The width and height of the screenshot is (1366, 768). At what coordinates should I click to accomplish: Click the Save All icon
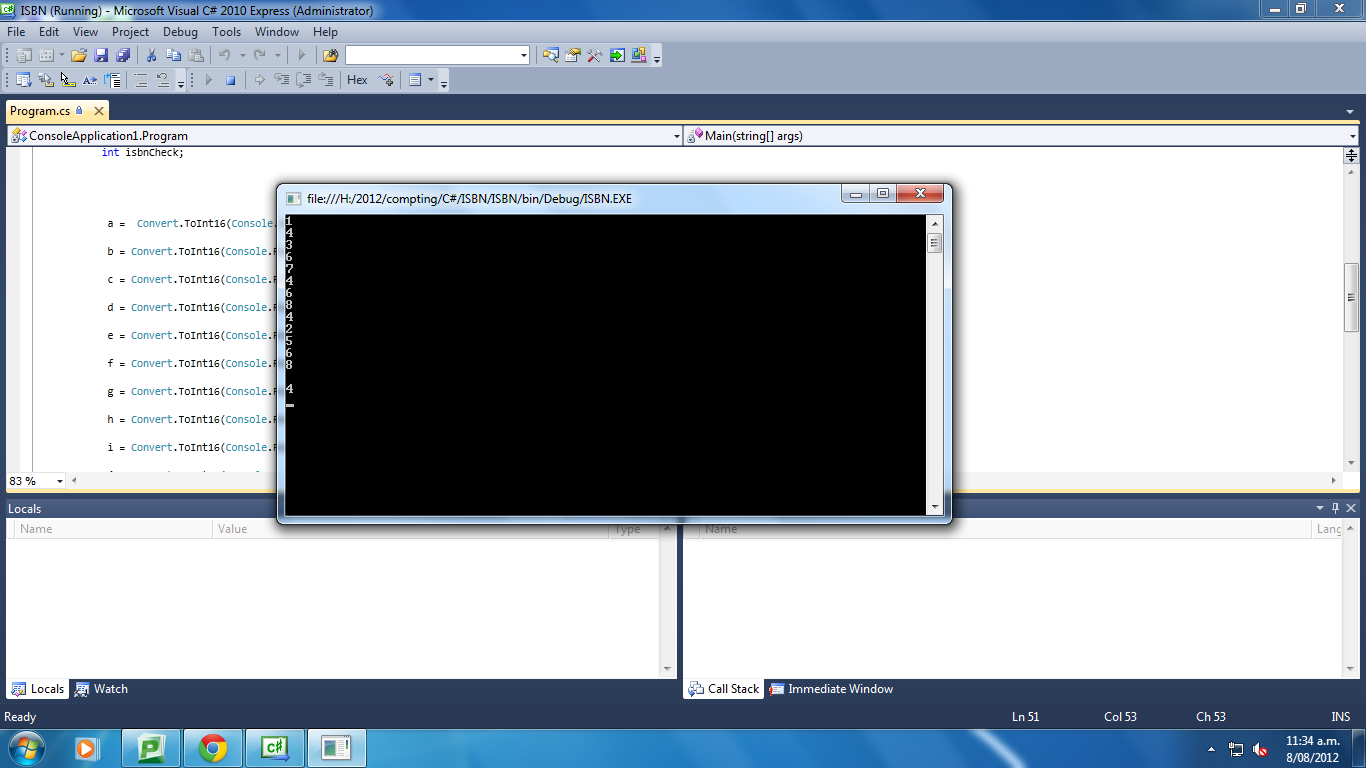coord(123,55)
